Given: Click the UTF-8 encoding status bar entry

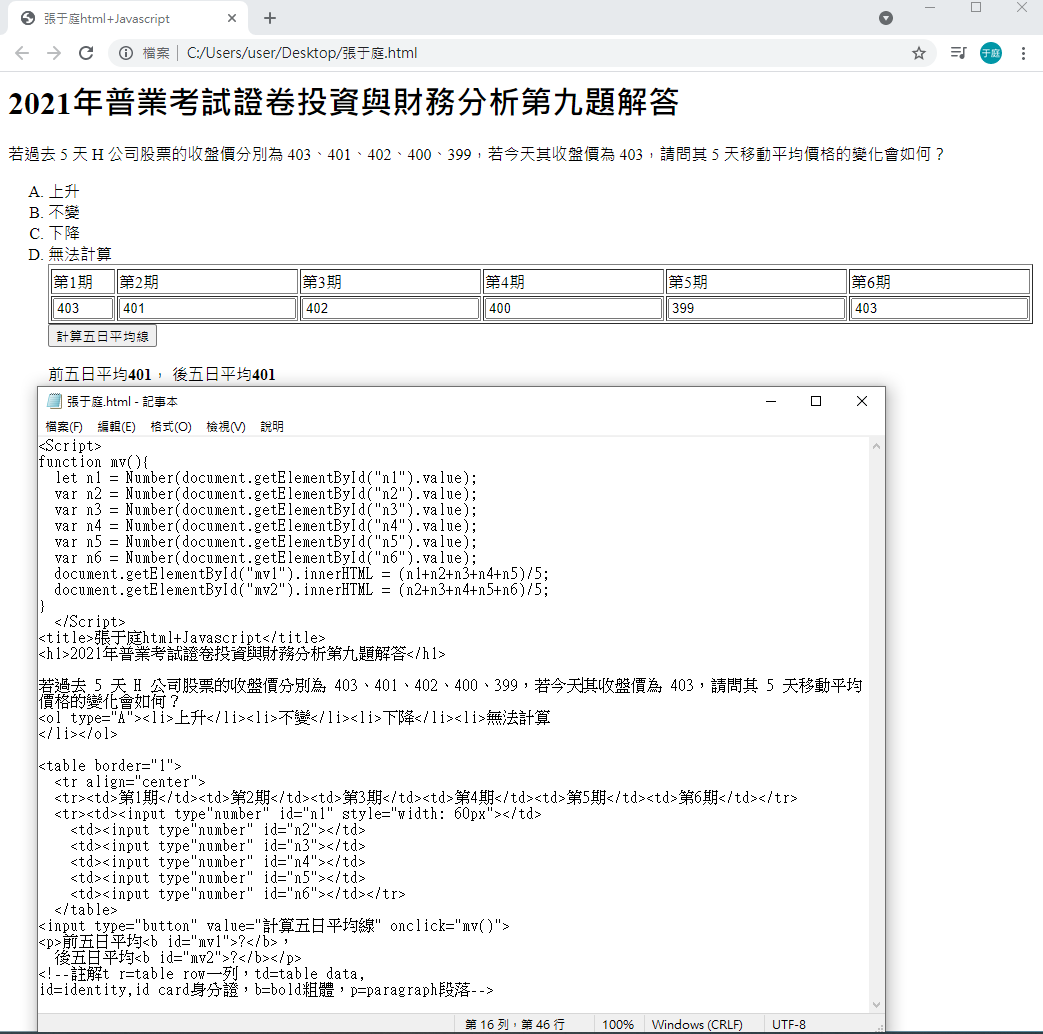Looking at the screenshot, I should pos(788,1025).
